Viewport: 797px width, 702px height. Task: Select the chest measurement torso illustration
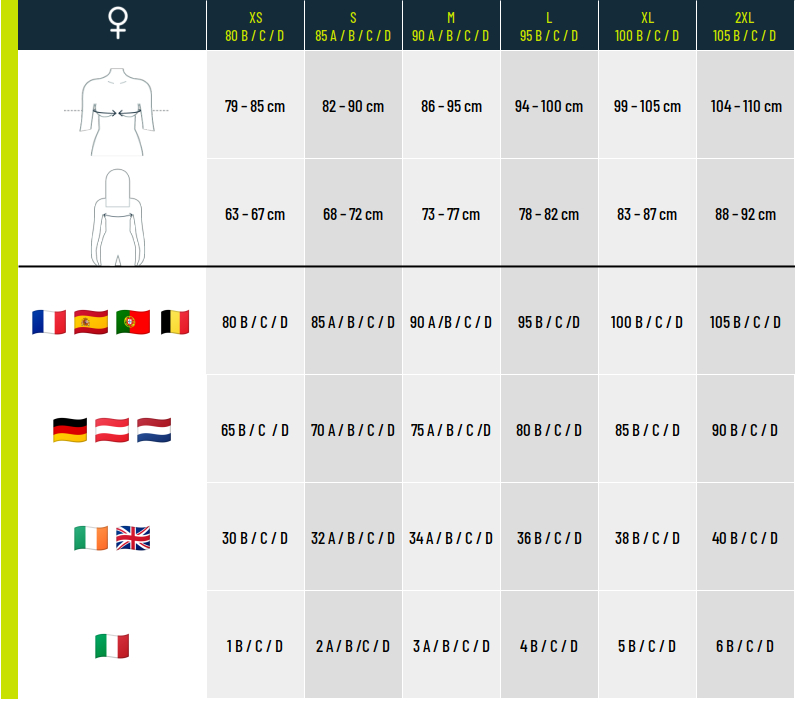point(116,111)
